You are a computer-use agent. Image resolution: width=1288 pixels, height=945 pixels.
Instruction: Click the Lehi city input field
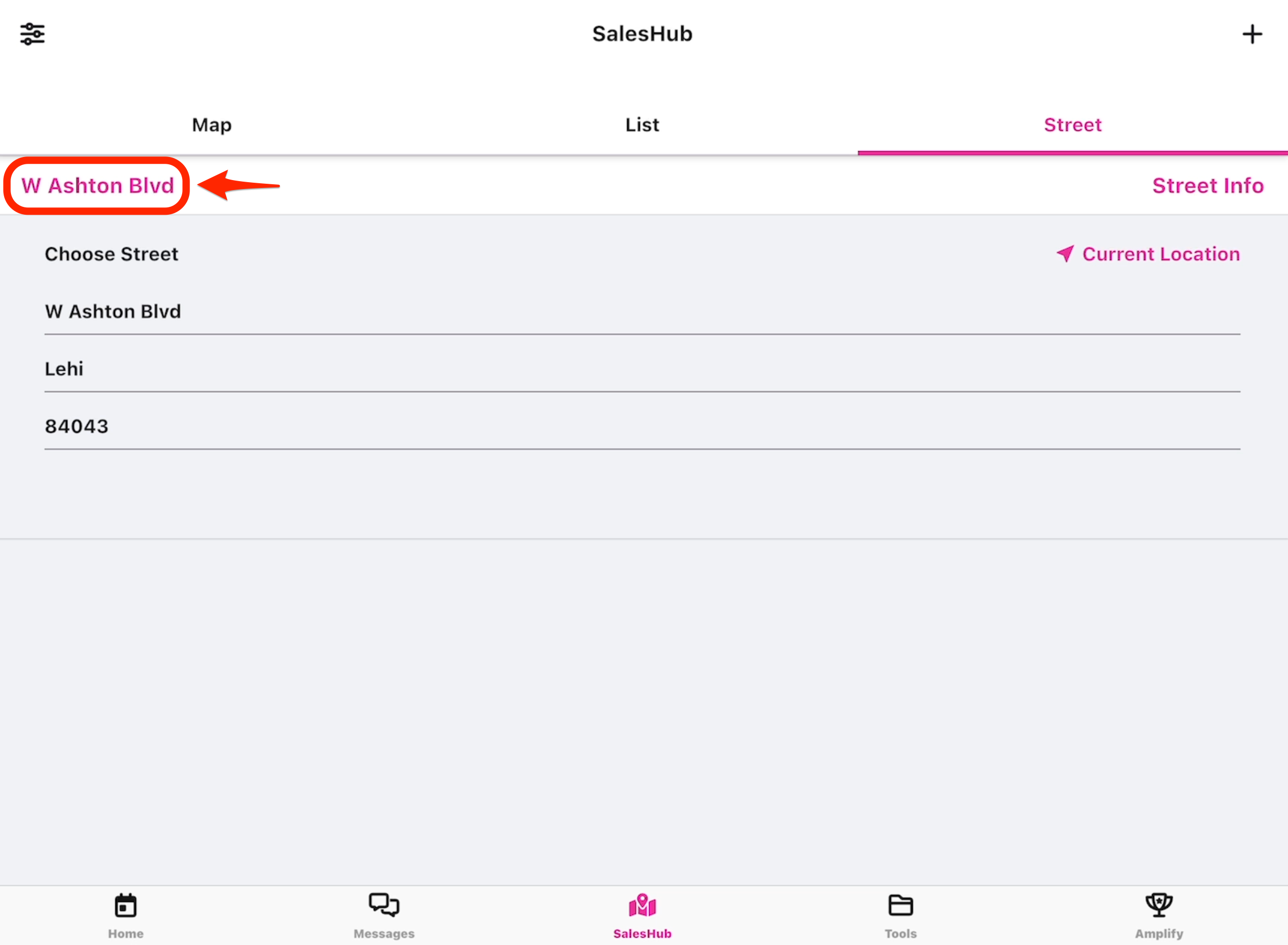[x=642, y=369]
